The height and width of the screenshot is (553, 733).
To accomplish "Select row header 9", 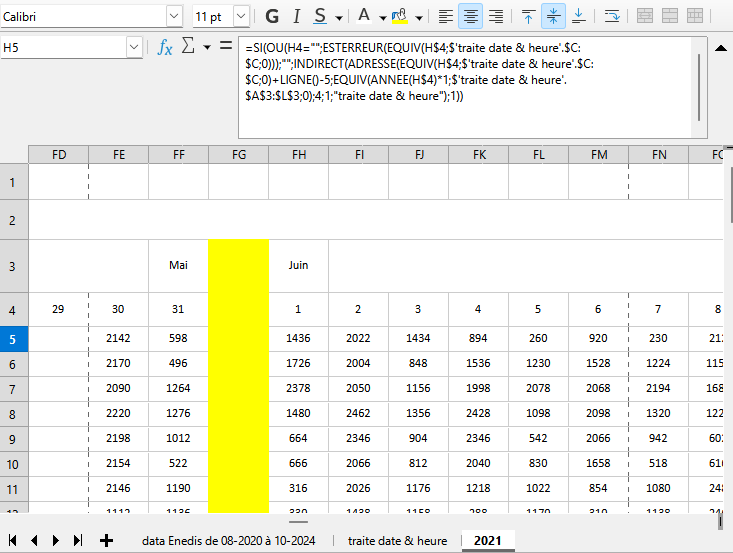I will point(14,439).
